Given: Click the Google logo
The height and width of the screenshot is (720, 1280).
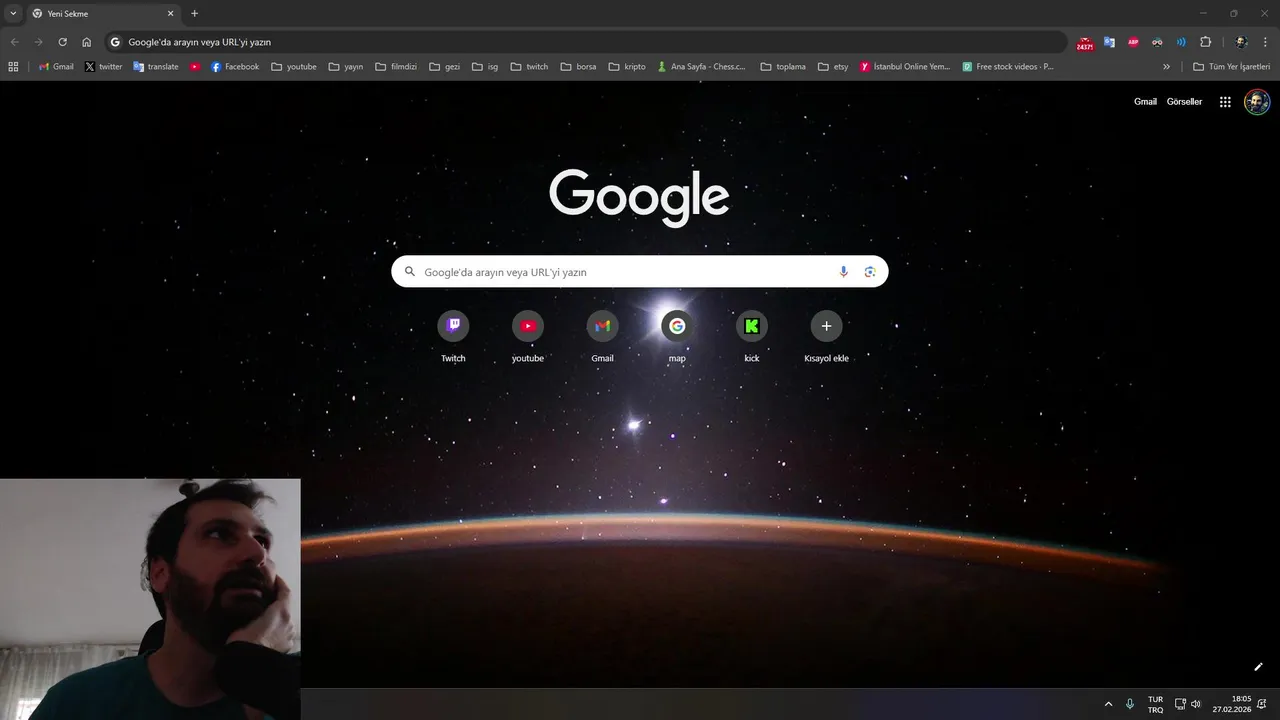Looking at the screenshot, I should coord(639,197).
